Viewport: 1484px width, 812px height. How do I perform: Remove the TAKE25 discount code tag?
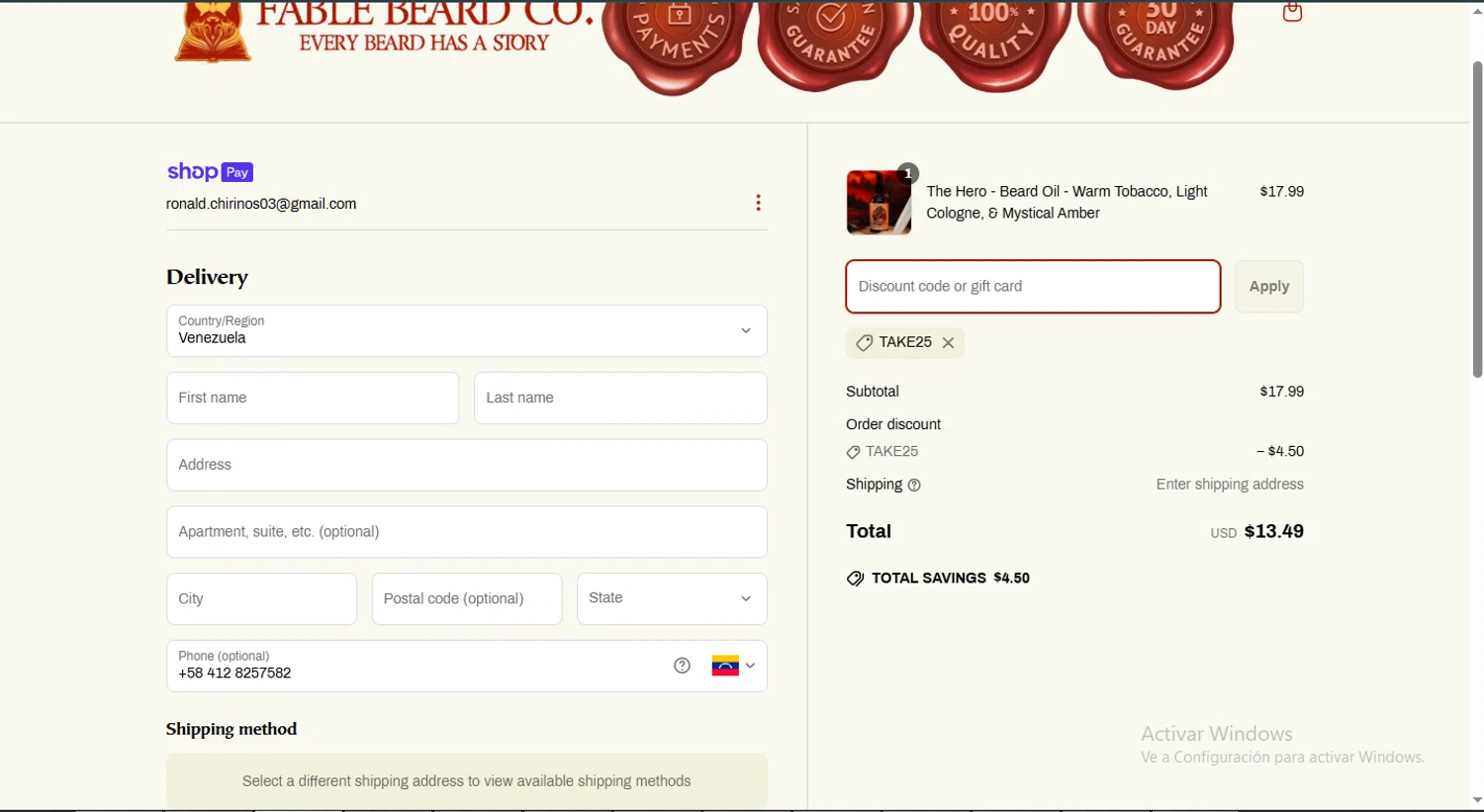click(948, 342)
